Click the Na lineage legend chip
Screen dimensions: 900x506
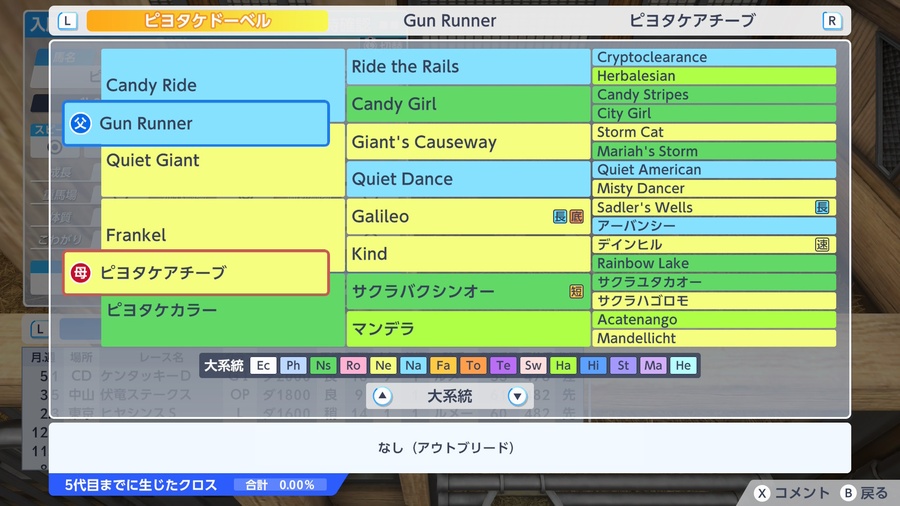413,365
